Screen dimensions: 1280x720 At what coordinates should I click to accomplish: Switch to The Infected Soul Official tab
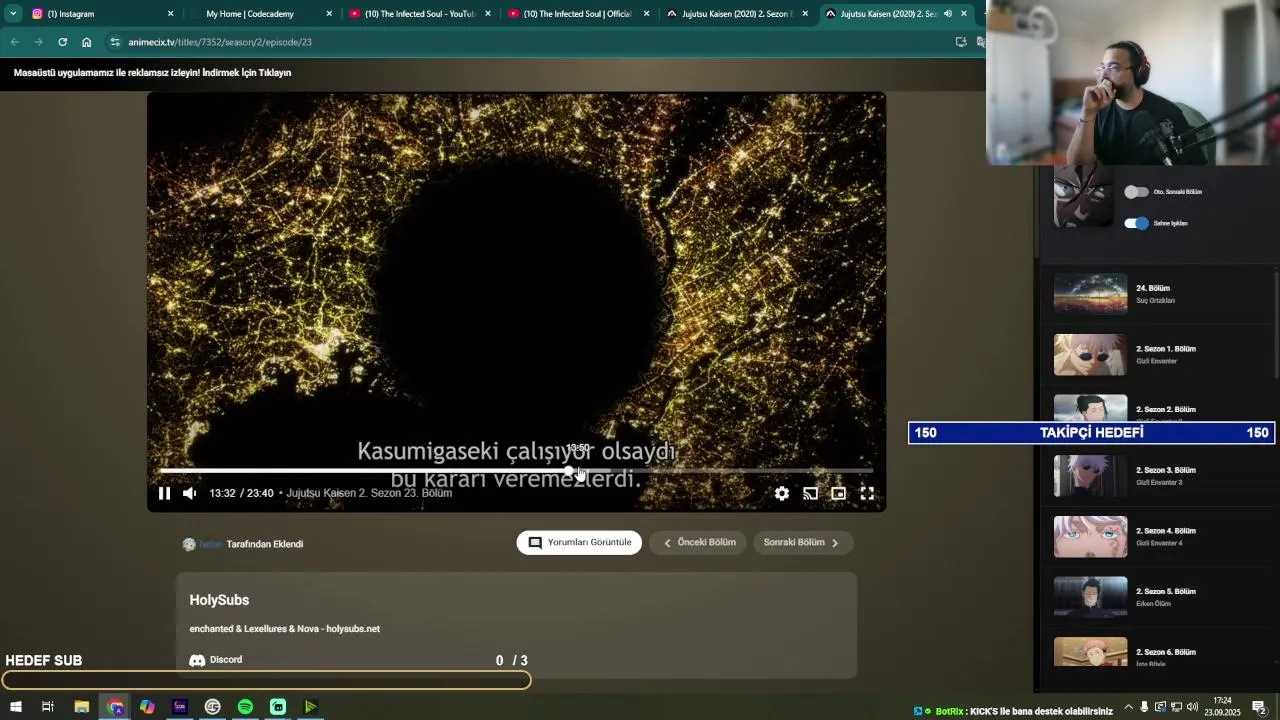point(577,14)
